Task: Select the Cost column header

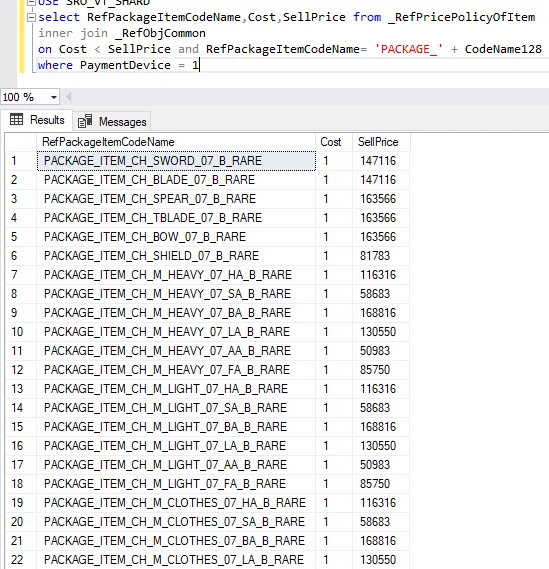Action: click(334, 142)
